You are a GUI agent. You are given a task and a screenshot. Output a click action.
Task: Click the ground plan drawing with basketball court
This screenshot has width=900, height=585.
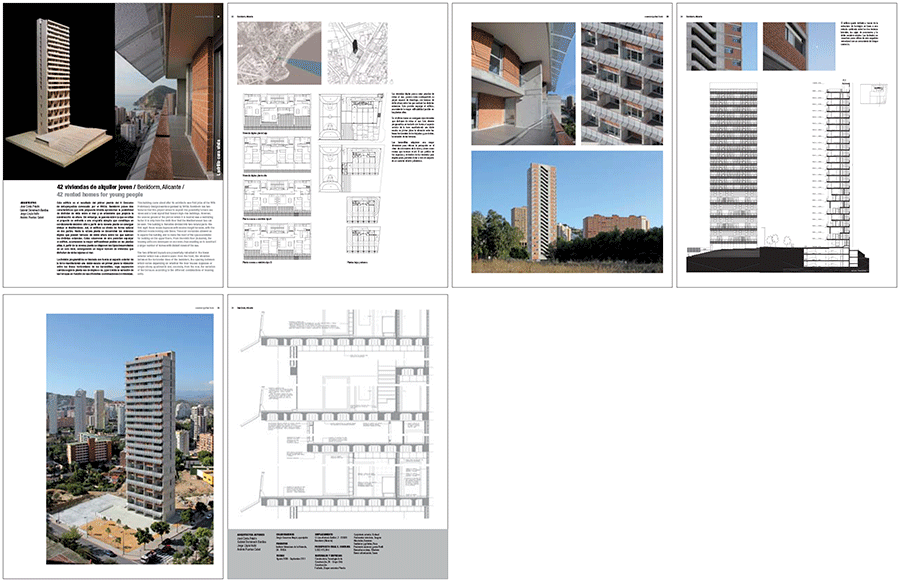[x=351, y=117]
